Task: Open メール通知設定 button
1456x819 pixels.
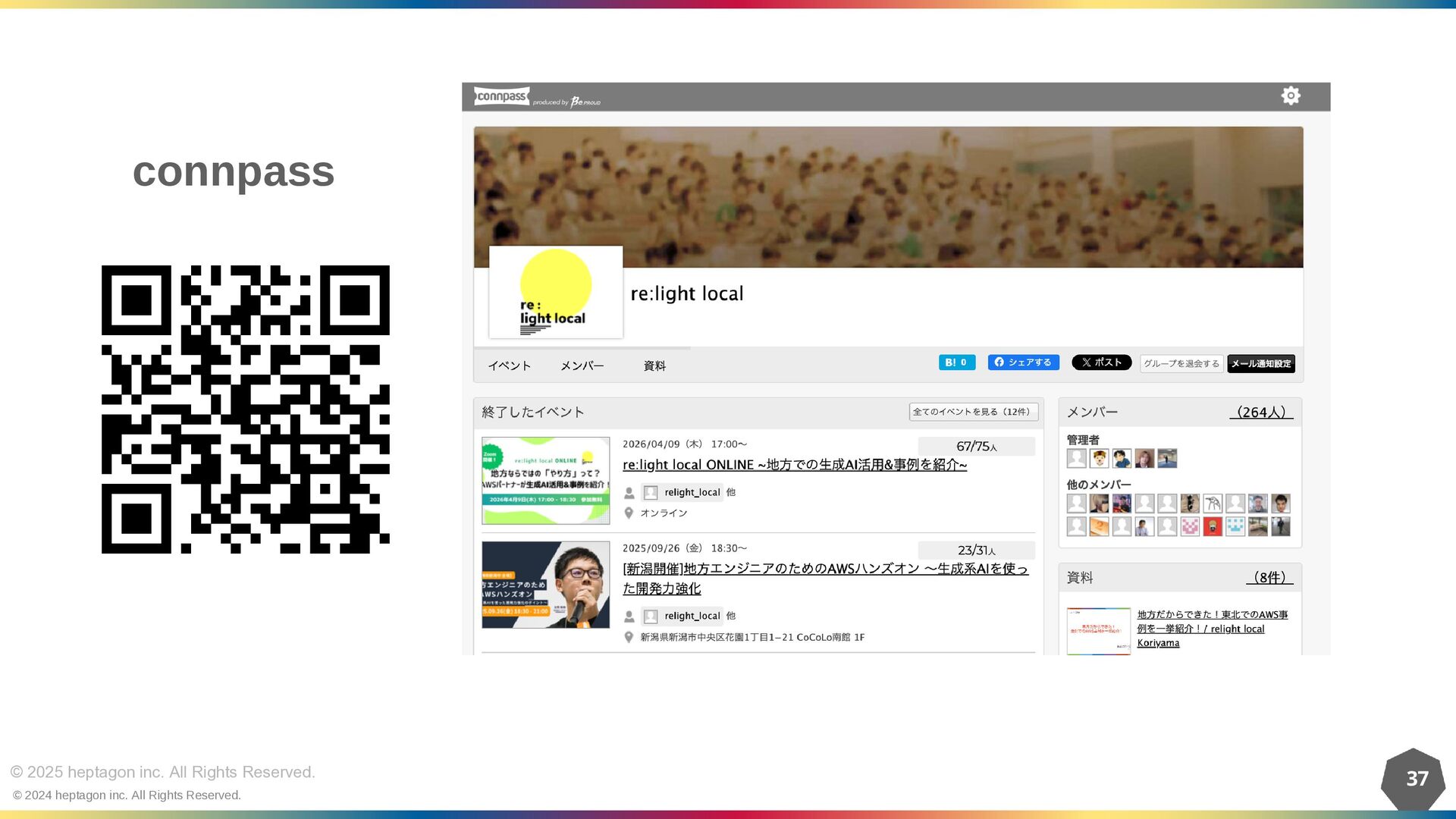Action: [1260, 364]
